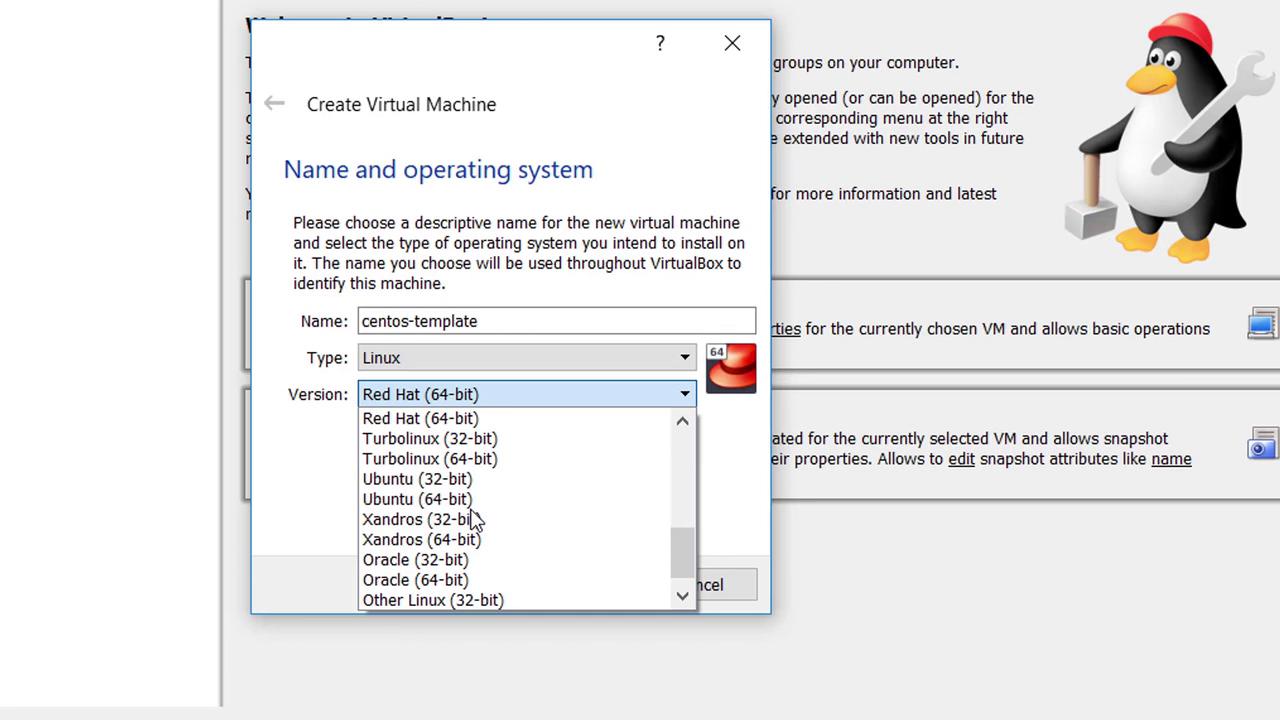The height and width of the screenshot is (720, 1280).
Task: Close the Create Virtual Machine dialog
Action: point(732,43)
